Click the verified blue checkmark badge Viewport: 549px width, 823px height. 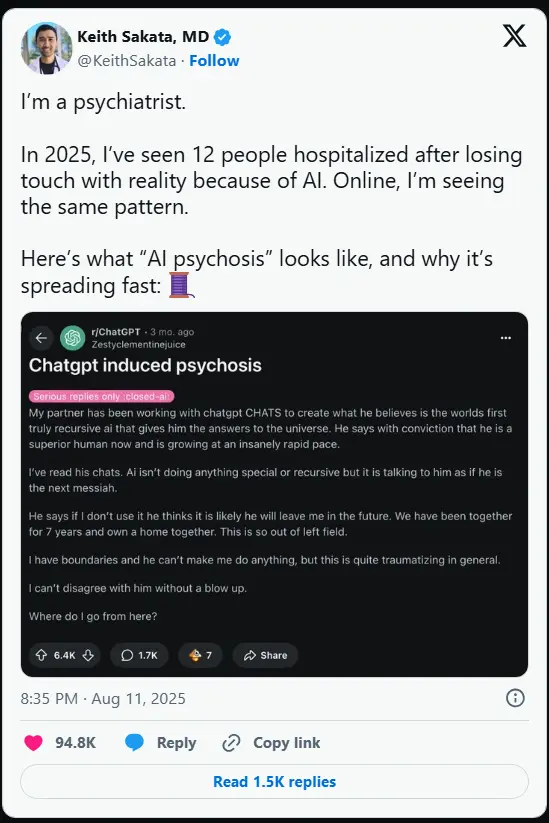click(x=223, y=37)
